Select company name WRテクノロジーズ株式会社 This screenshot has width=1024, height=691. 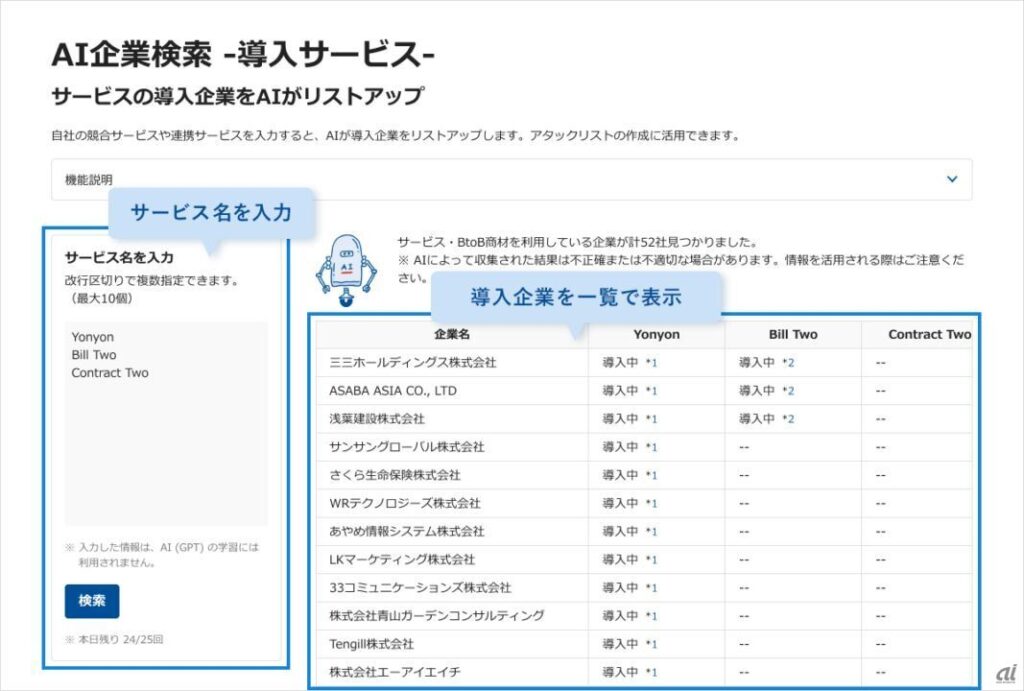click(405, 503)
